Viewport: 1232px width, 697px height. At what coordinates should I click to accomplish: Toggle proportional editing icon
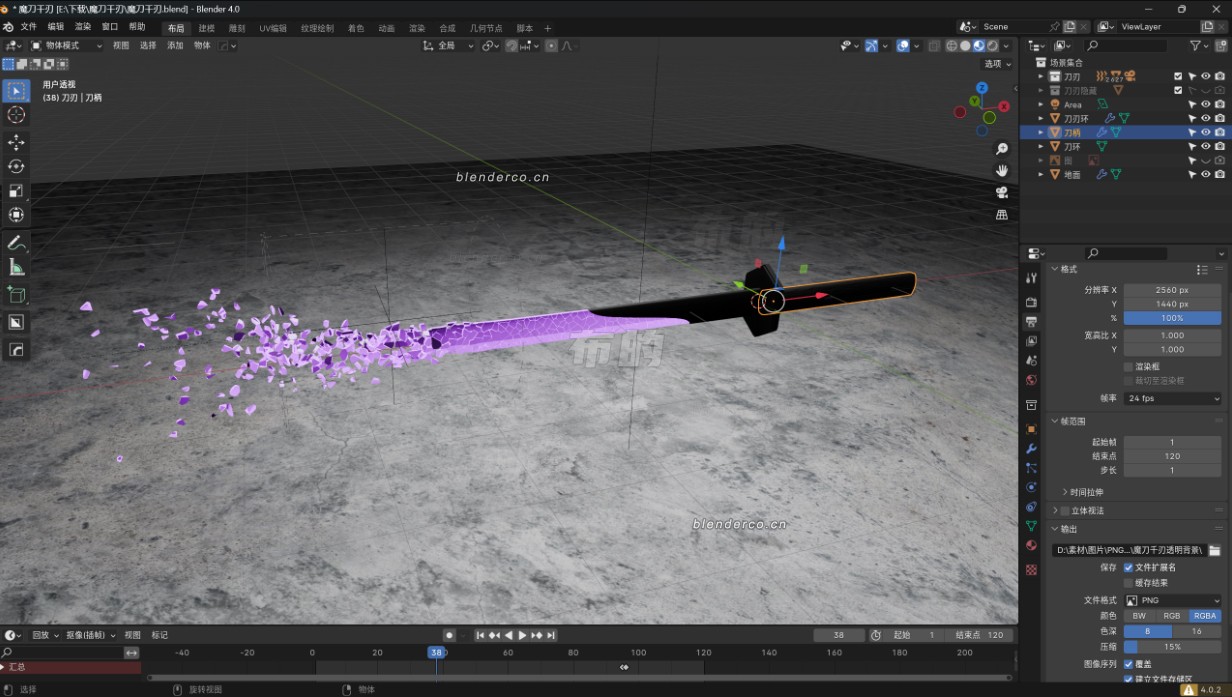point(551,46)
